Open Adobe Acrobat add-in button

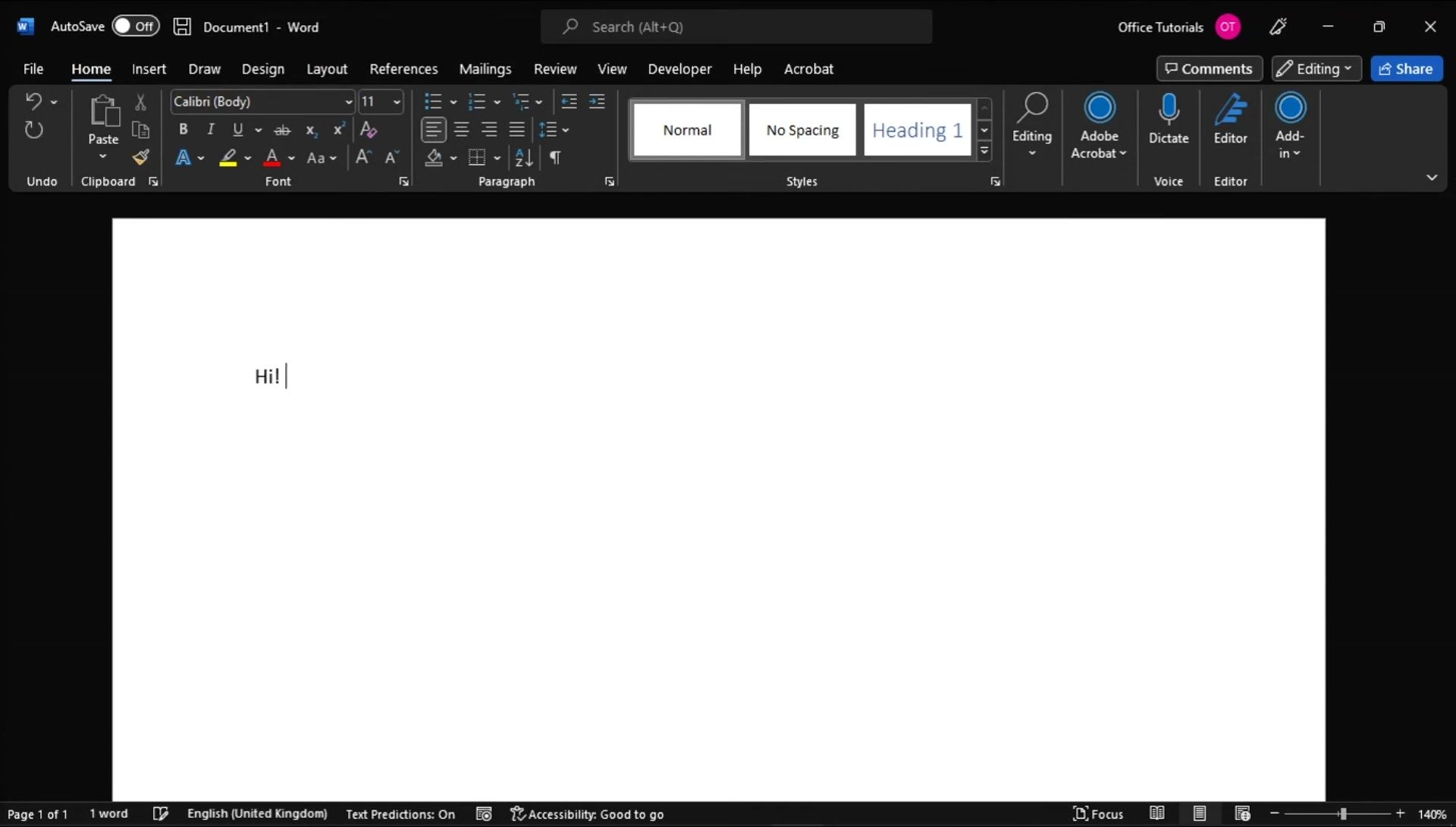(x=1099, y=126)
